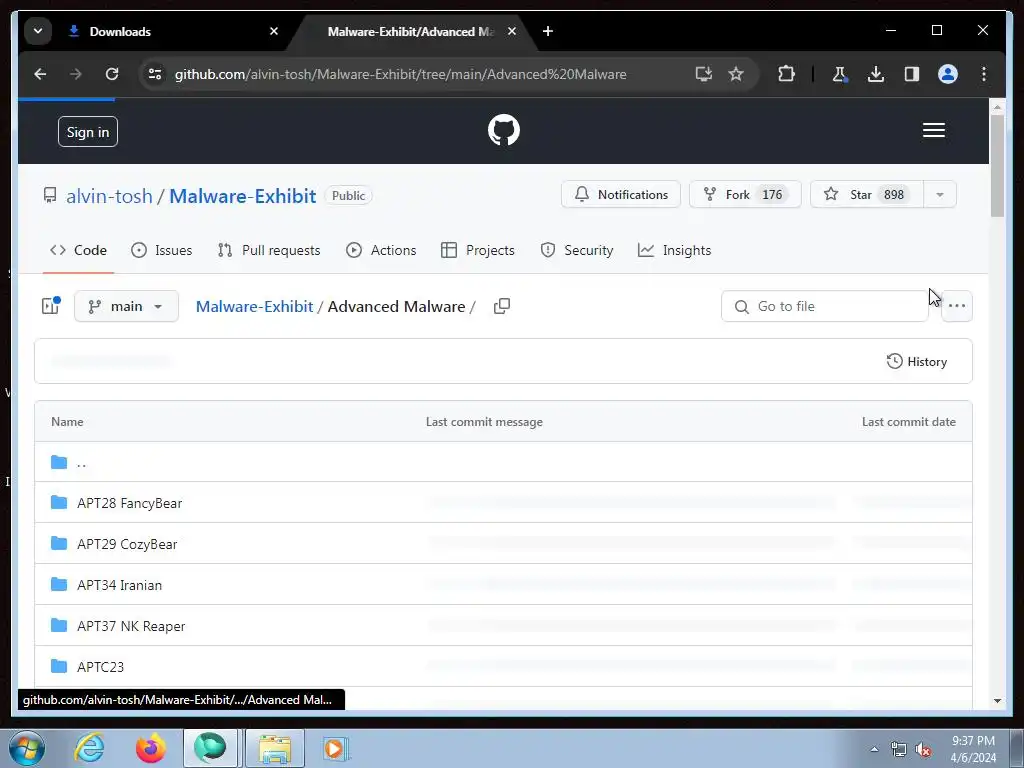Launch Internet Explorer from the taskbar
1024x768 pixels.
pyautogui.click(x=89, y=748)
